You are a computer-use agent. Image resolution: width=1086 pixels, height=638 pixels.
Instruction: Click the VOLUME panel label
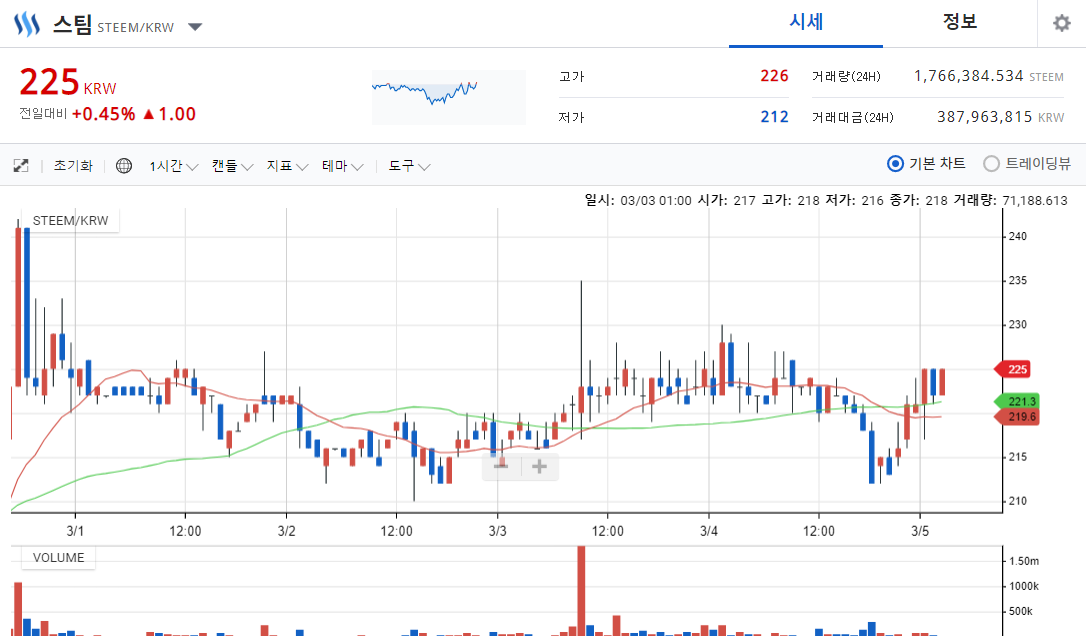[x=58, y=558]
